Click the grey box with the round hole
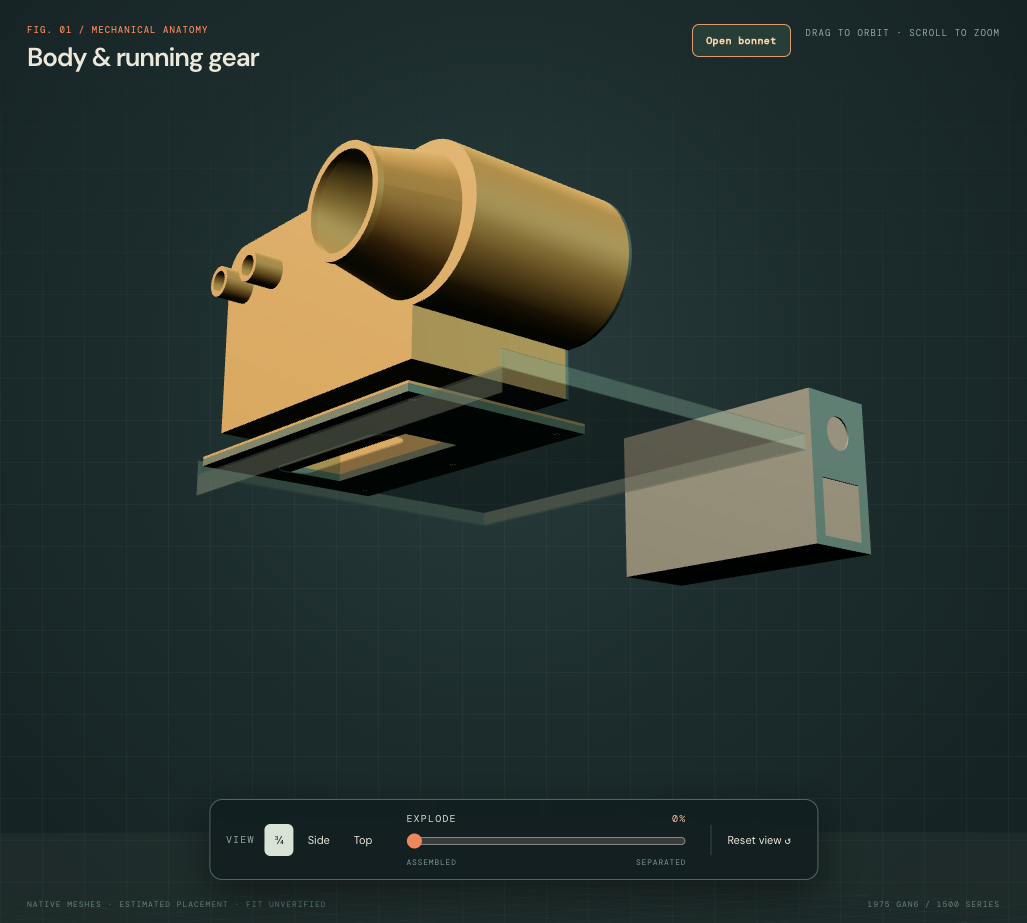Screen dimensions: 1027x923 (x=747, y=486)
